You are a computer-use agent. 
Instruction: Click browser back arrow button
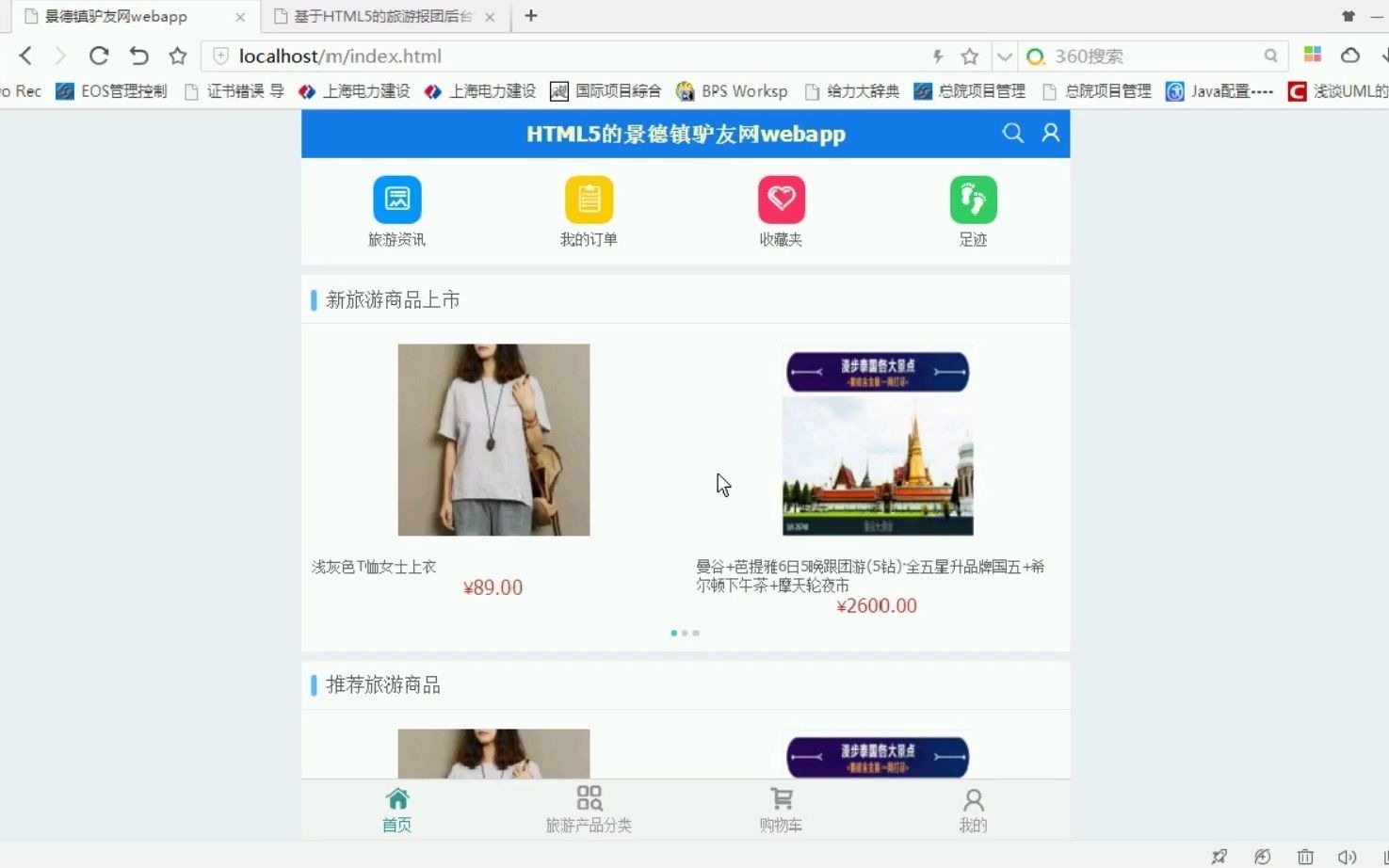[26, 56]
